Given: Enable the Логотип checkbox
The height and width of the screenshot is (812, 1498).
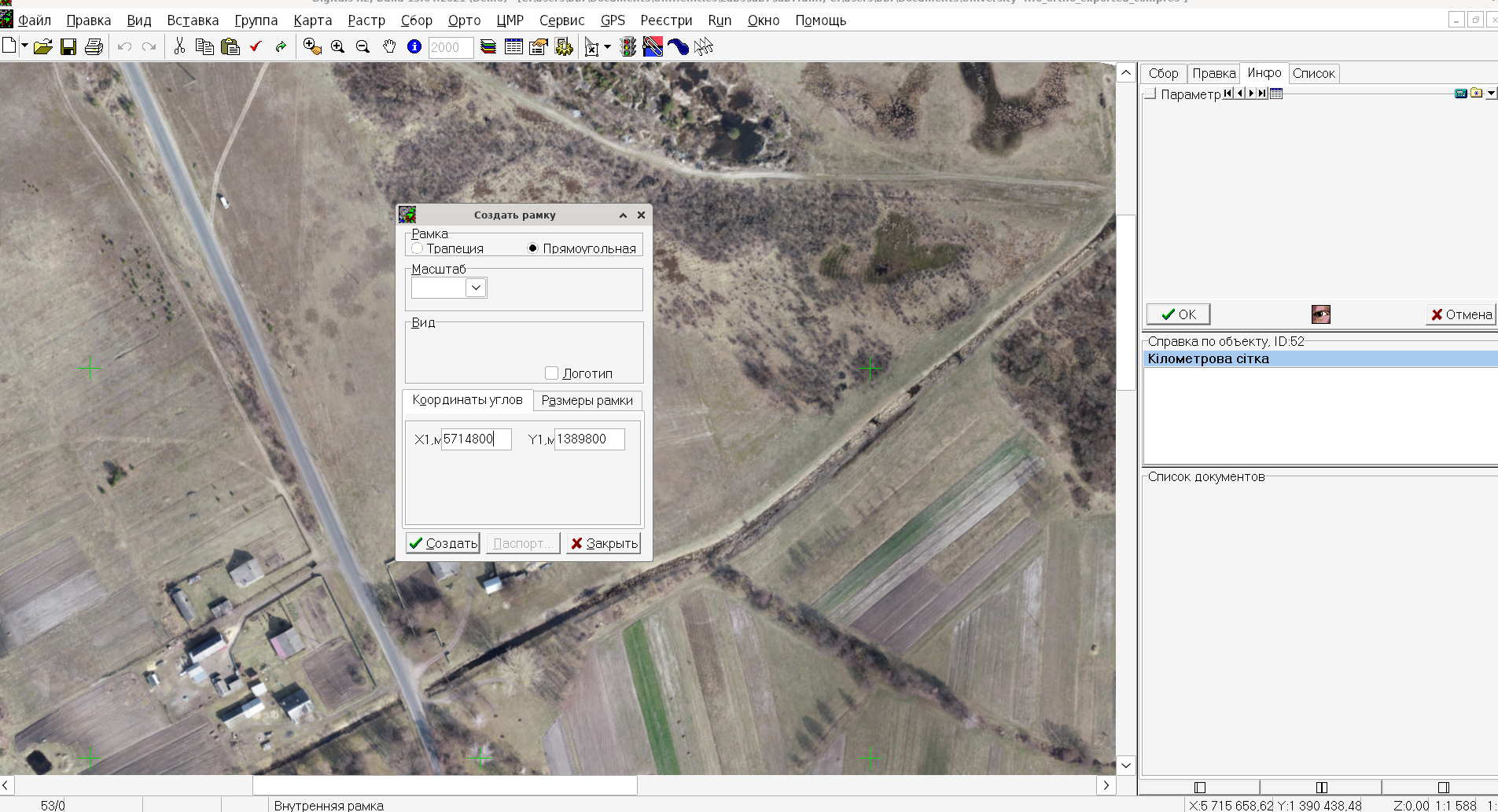Looking at the screenshot, I should pos(552,373).
